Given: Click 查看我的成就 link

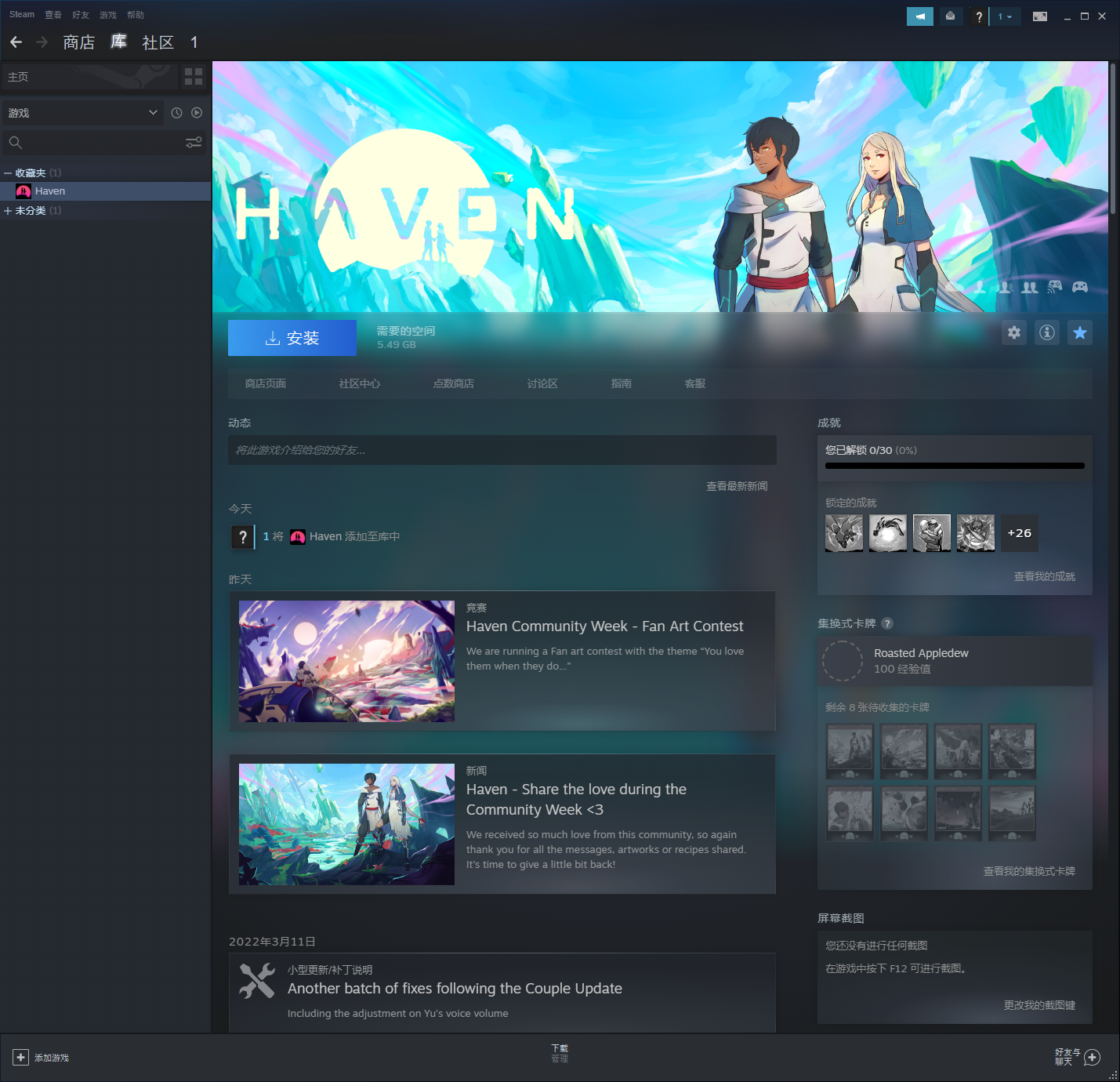Looking at the screenshot, I should click(x=1045, y=576).
